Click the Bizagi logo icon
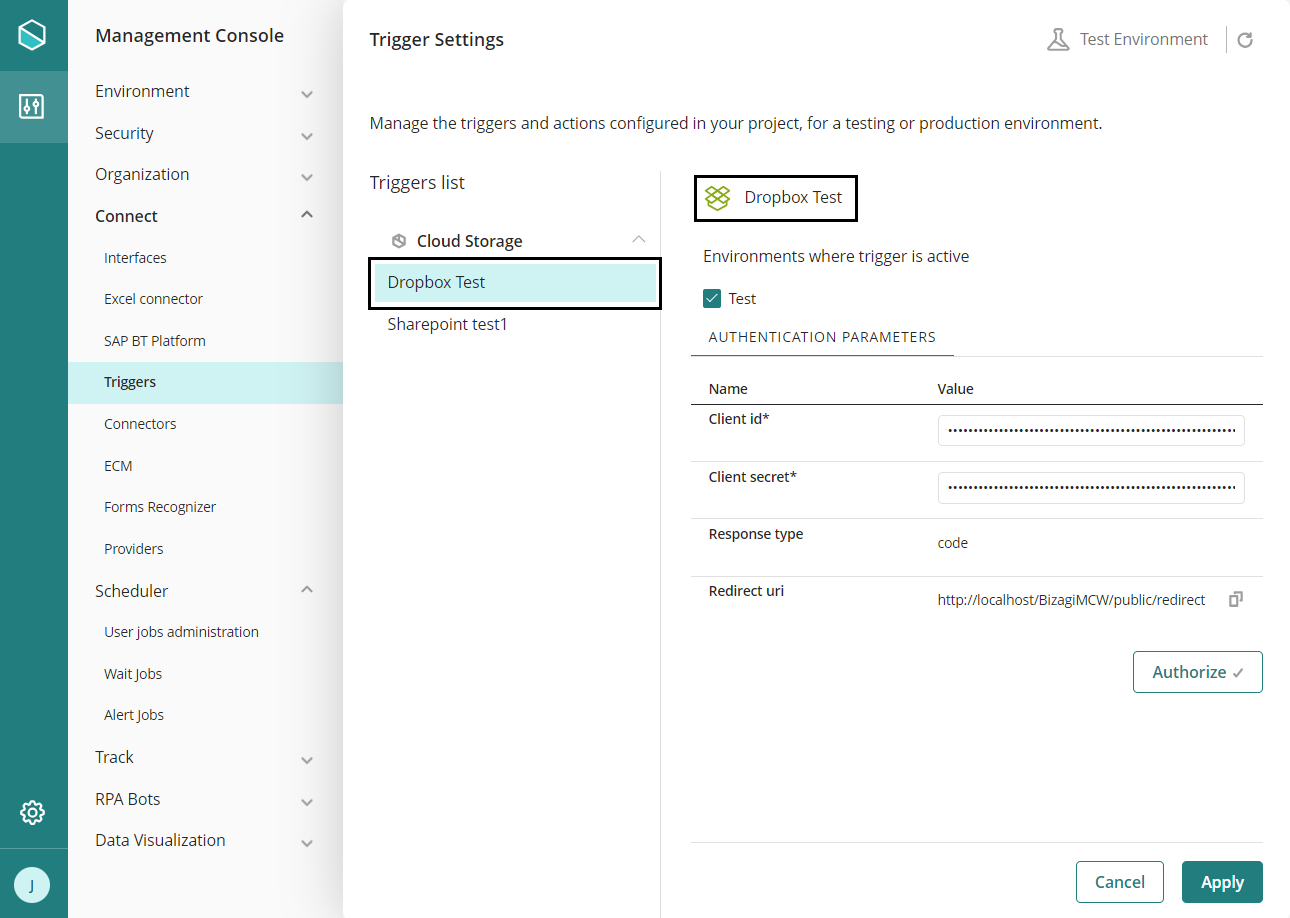The image size is (1290, 918). point(33,36)
